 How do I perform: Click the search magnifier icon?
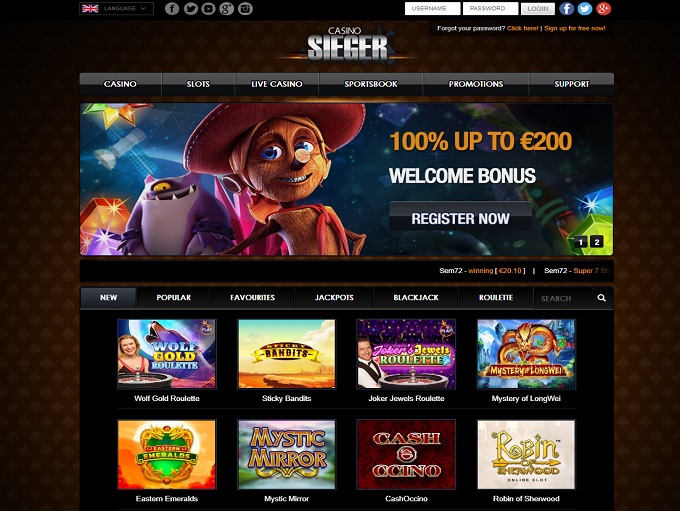pos(602,298)
